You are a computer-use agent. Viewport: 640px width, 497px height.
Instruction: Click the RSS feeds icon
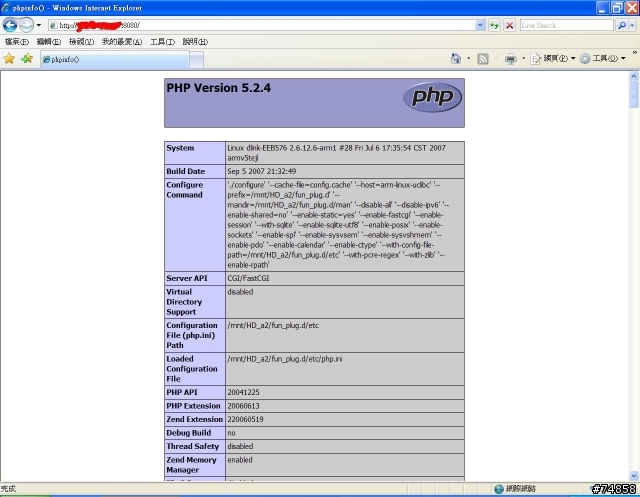pos(483,59)
